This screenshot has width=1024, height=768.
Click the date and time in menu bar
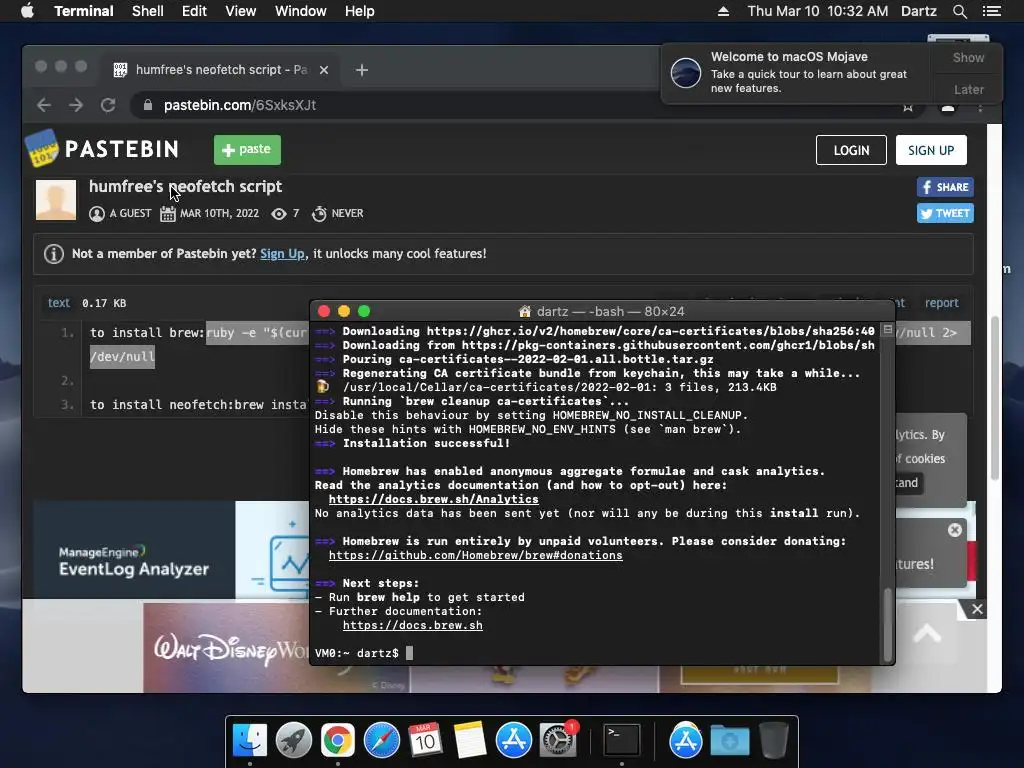818,11
